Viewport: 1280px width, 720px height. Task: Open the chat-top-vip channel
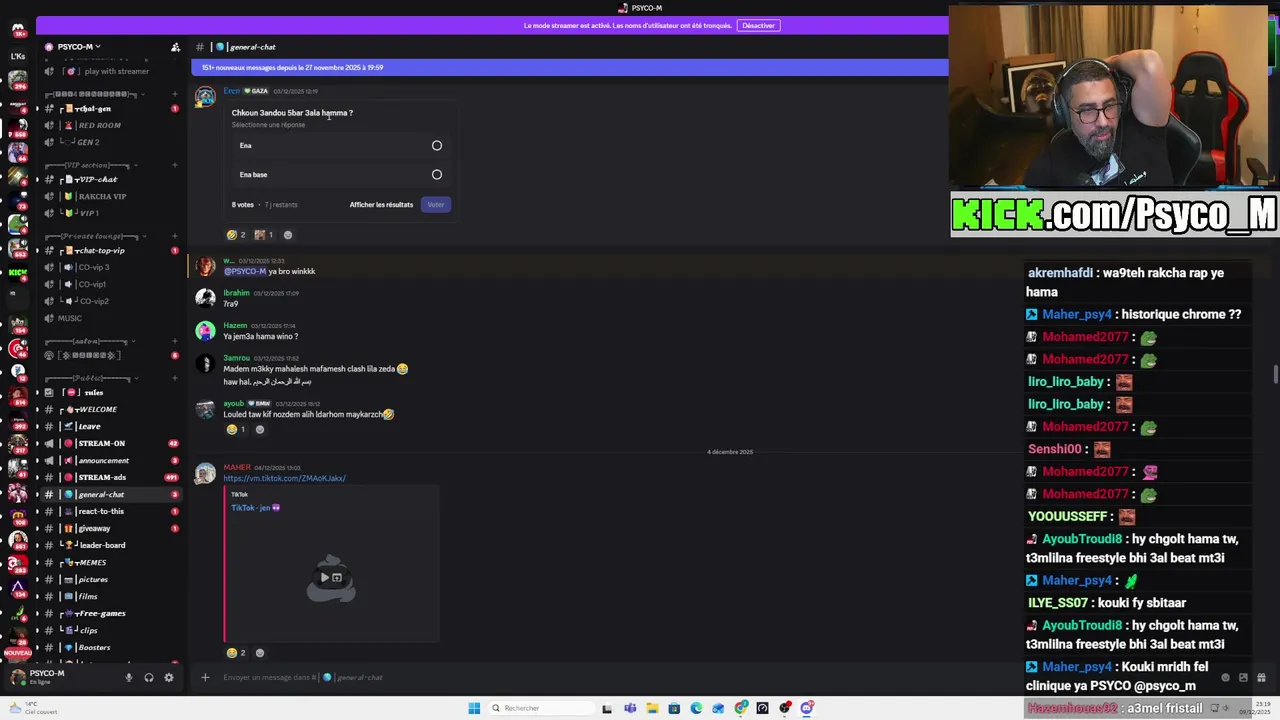pos(113,250)
